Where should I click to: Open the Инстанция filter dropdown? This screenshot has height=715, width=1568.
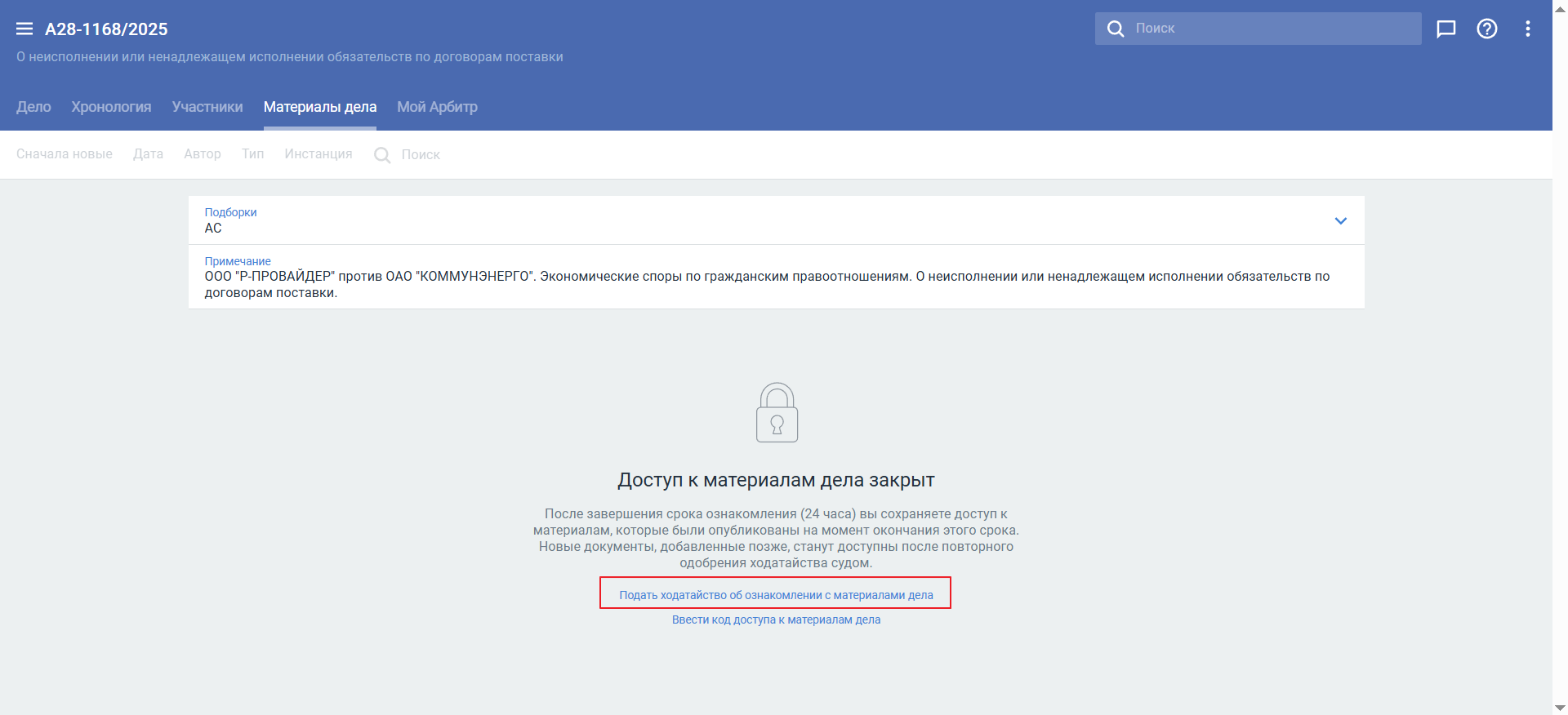(318, 154)
